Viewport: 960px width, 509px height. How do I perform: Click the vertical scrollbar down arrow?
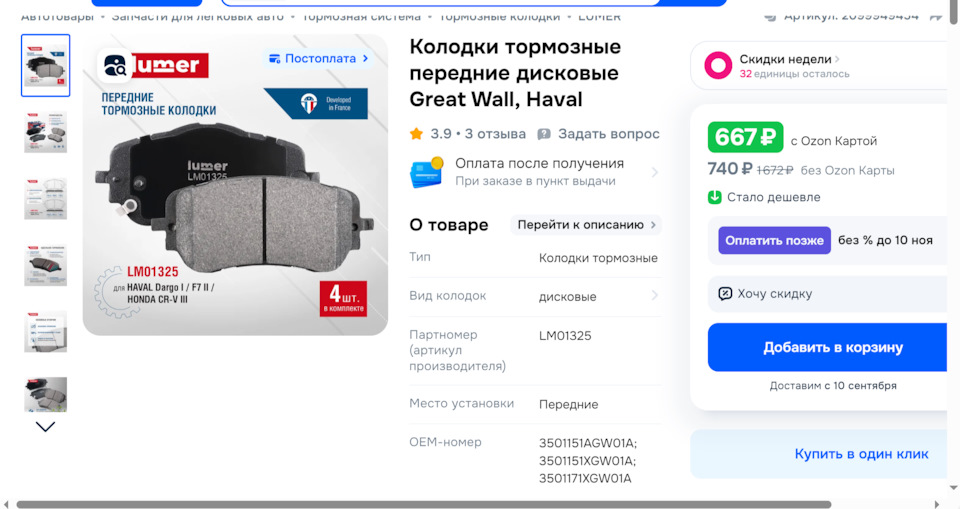pos(954,488)
